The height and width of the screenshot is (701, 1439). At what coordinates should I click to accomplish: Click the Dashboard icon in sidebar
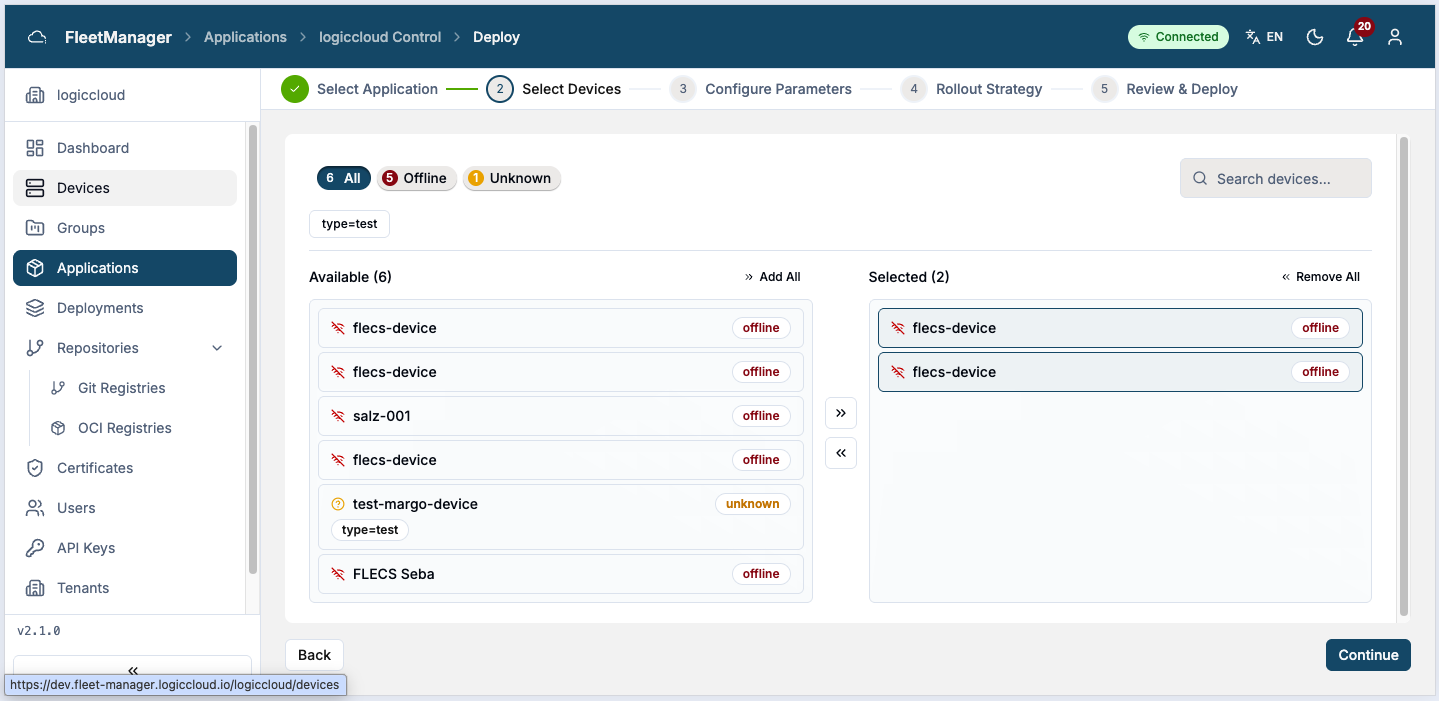click(35, 148)
